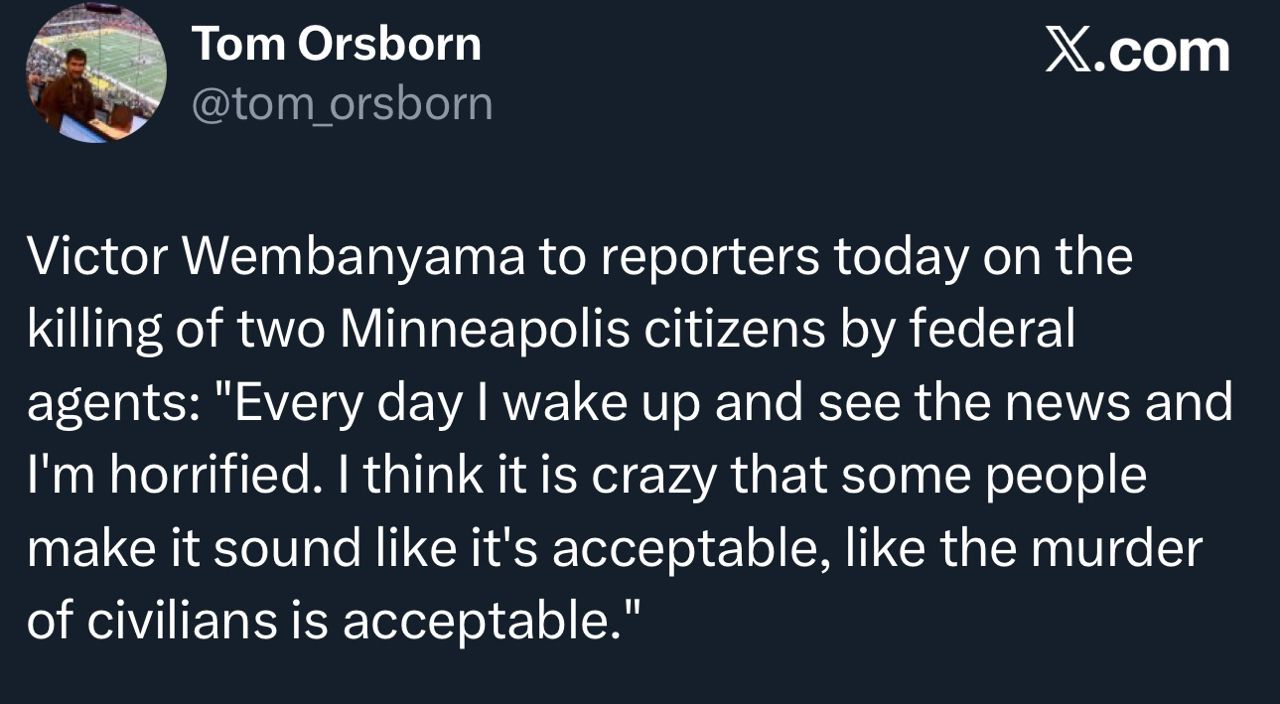
Task: Click the name "Victor" in the tweet
Action: (x=95, y=257)
